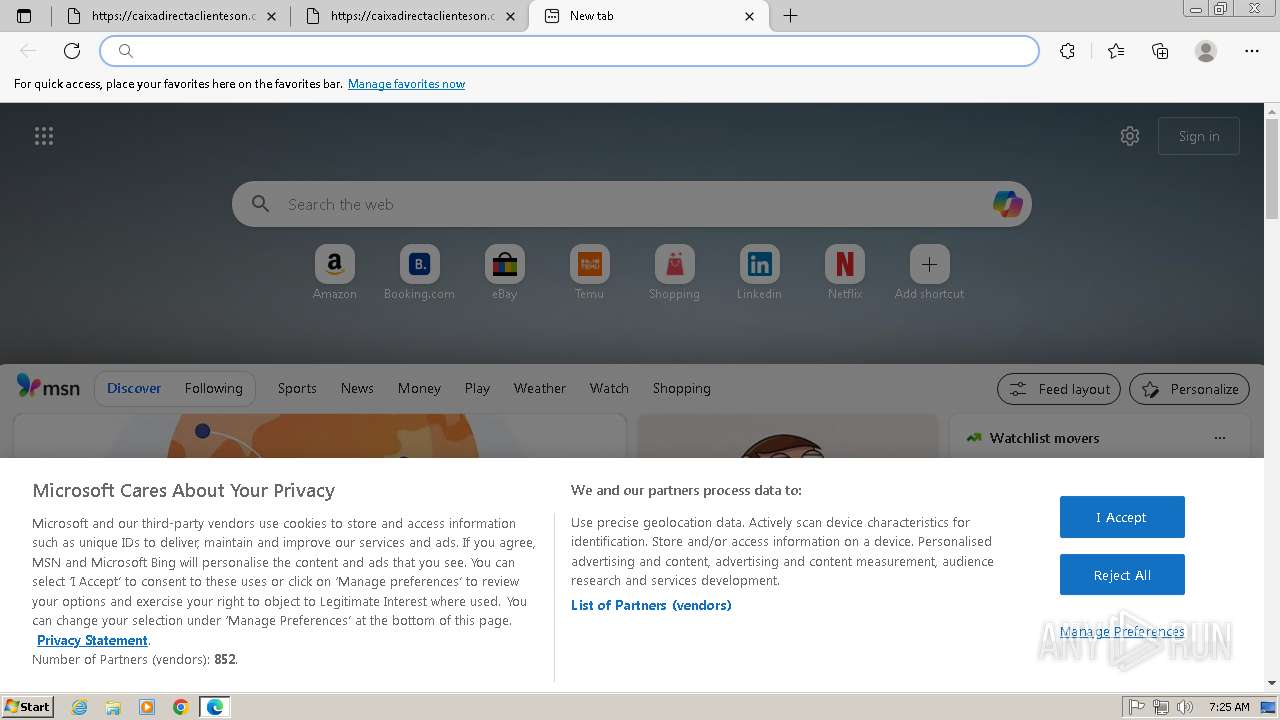The width and height of the screenshot is (1280, 720).
Task: Open the Privacy Statement link
Action: 92,640
